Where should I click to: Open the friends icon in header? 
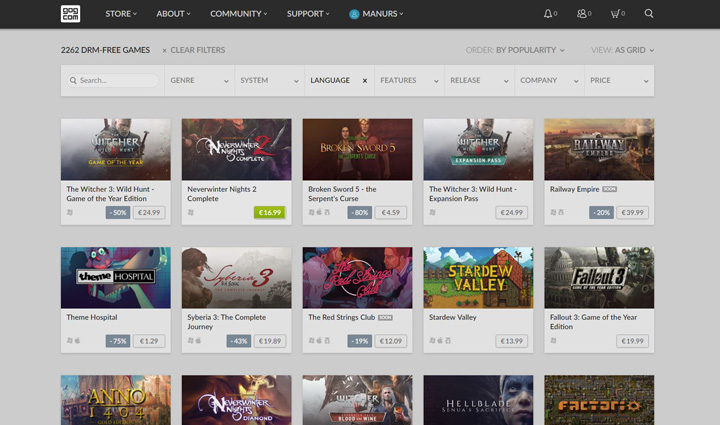click(581, 14)
